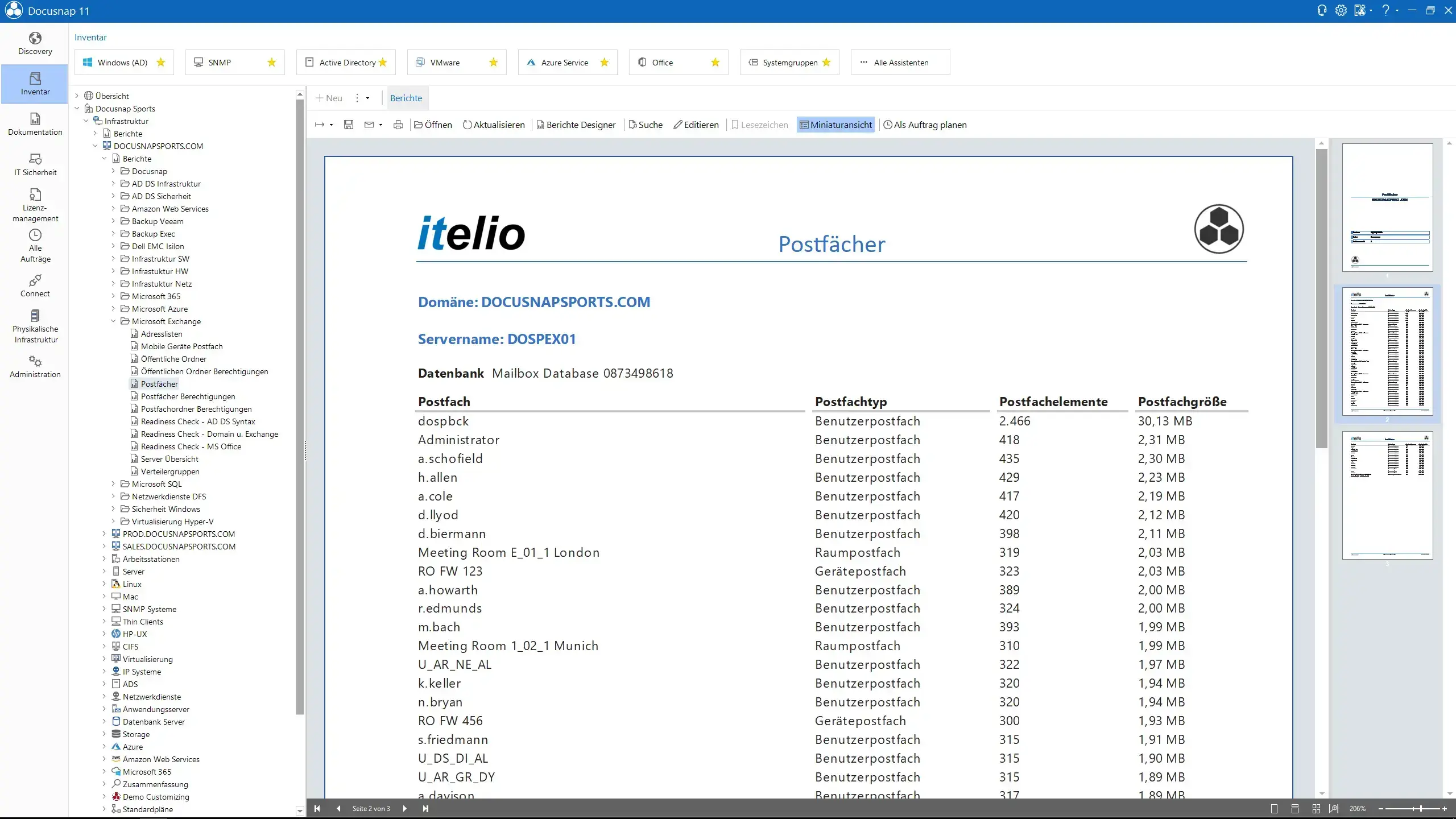1456x819 pixels.
Task: Go to previous report page
Action: click(x=338, y=808)
